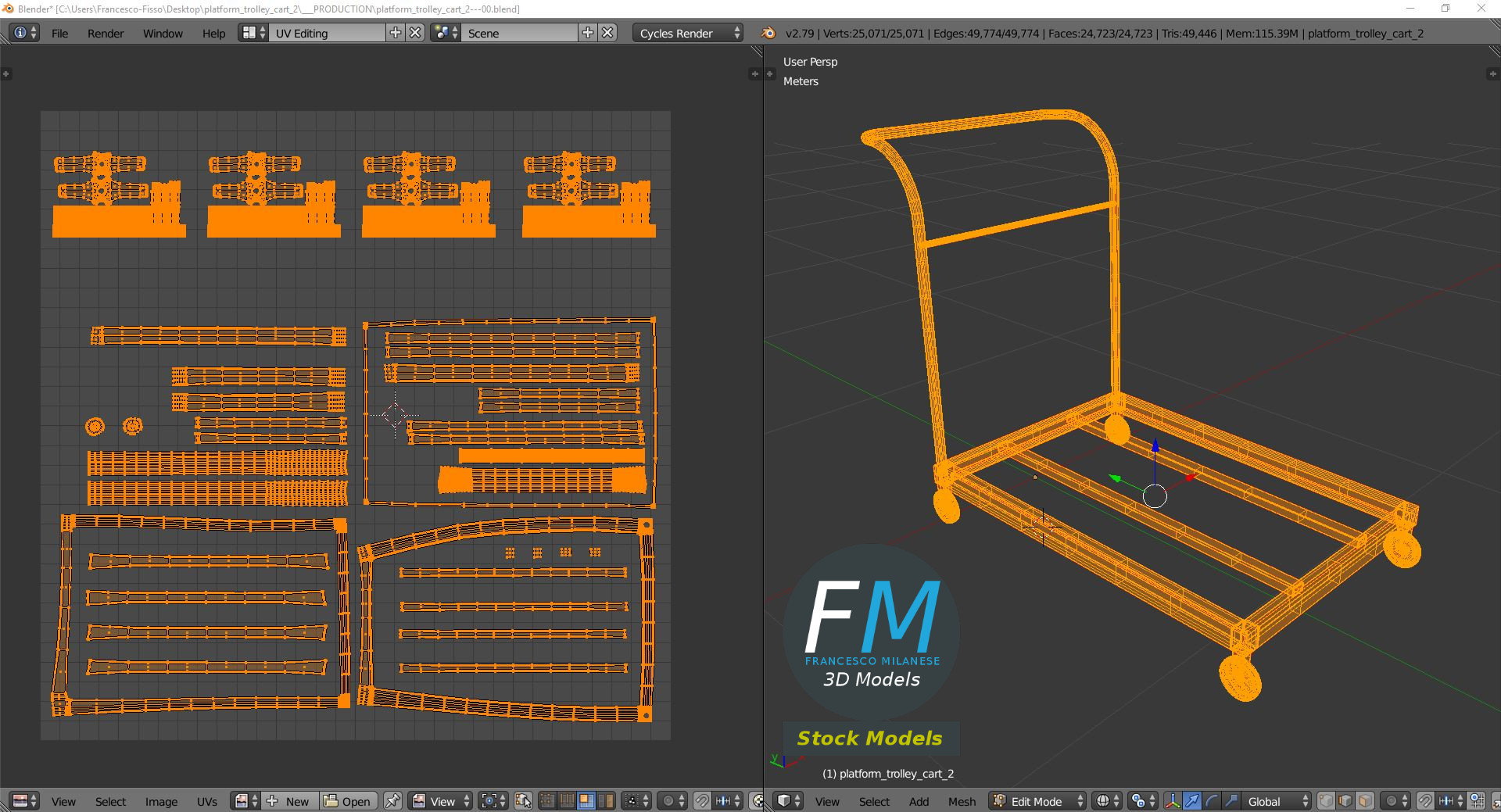The width and height of the screenshot is (1501, 812).
Task: Open the Mesh menu
Action: pyautogui.click(x=962, y=802)
